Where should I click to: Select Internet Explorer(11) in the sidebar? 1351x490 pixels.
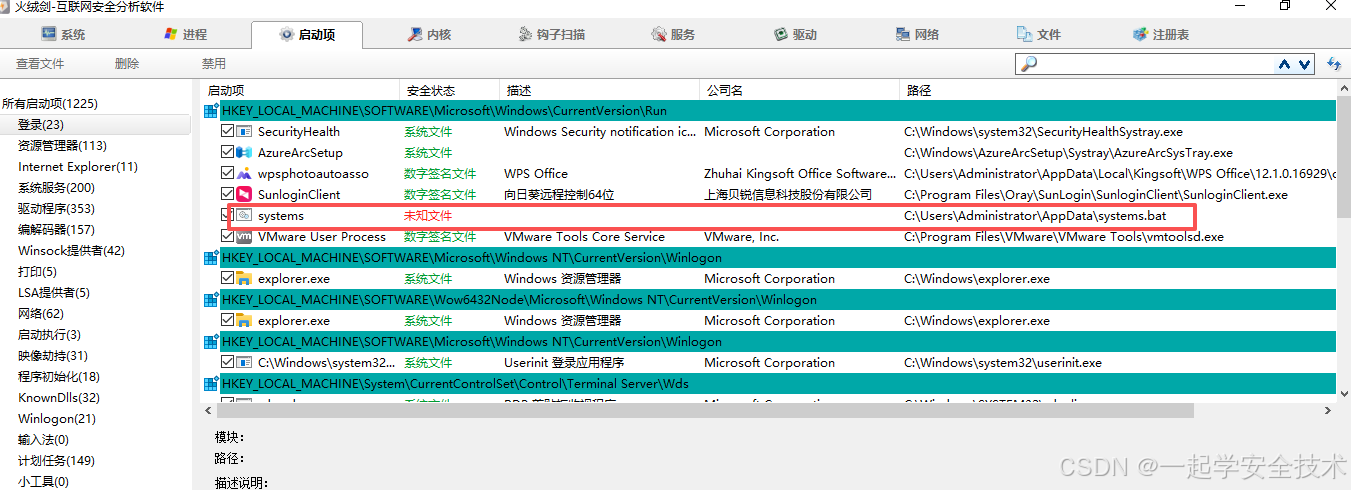point(78,167)
